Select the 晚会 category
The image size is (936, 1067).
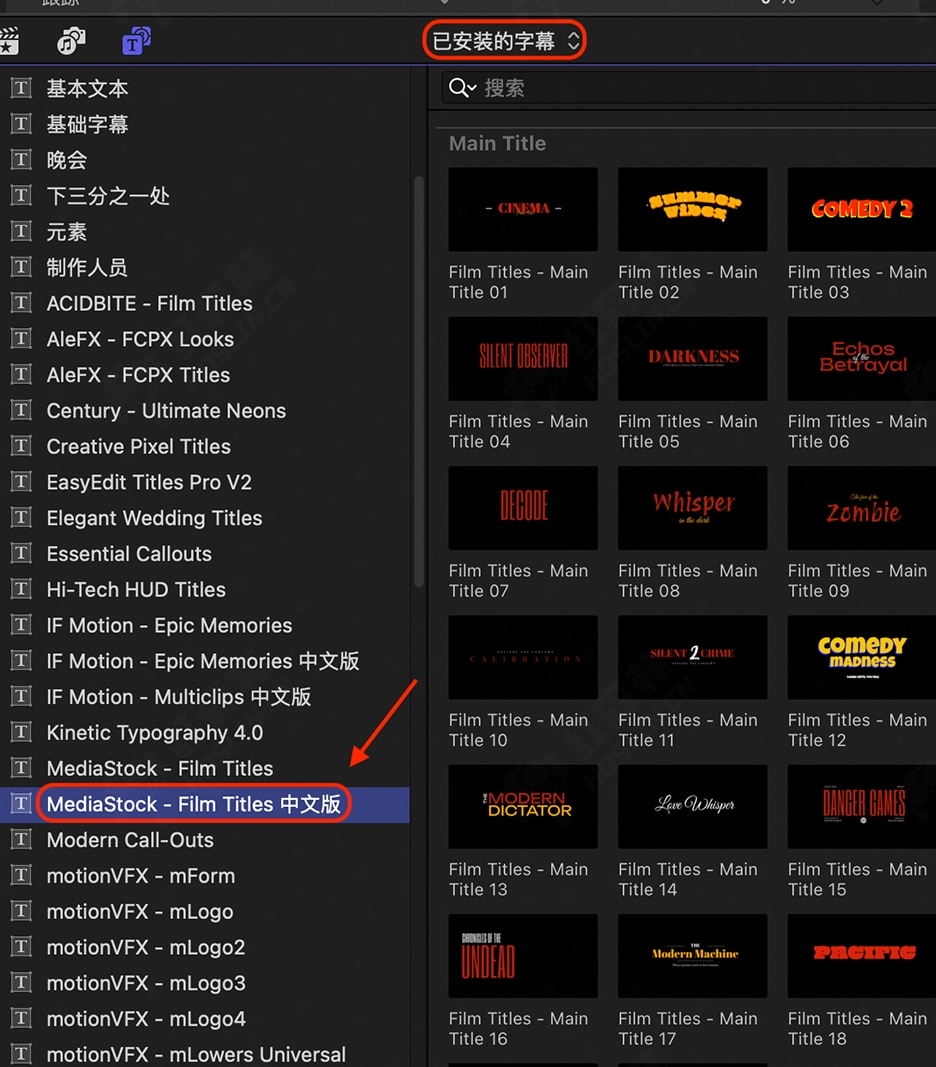(x=204, y=160)
